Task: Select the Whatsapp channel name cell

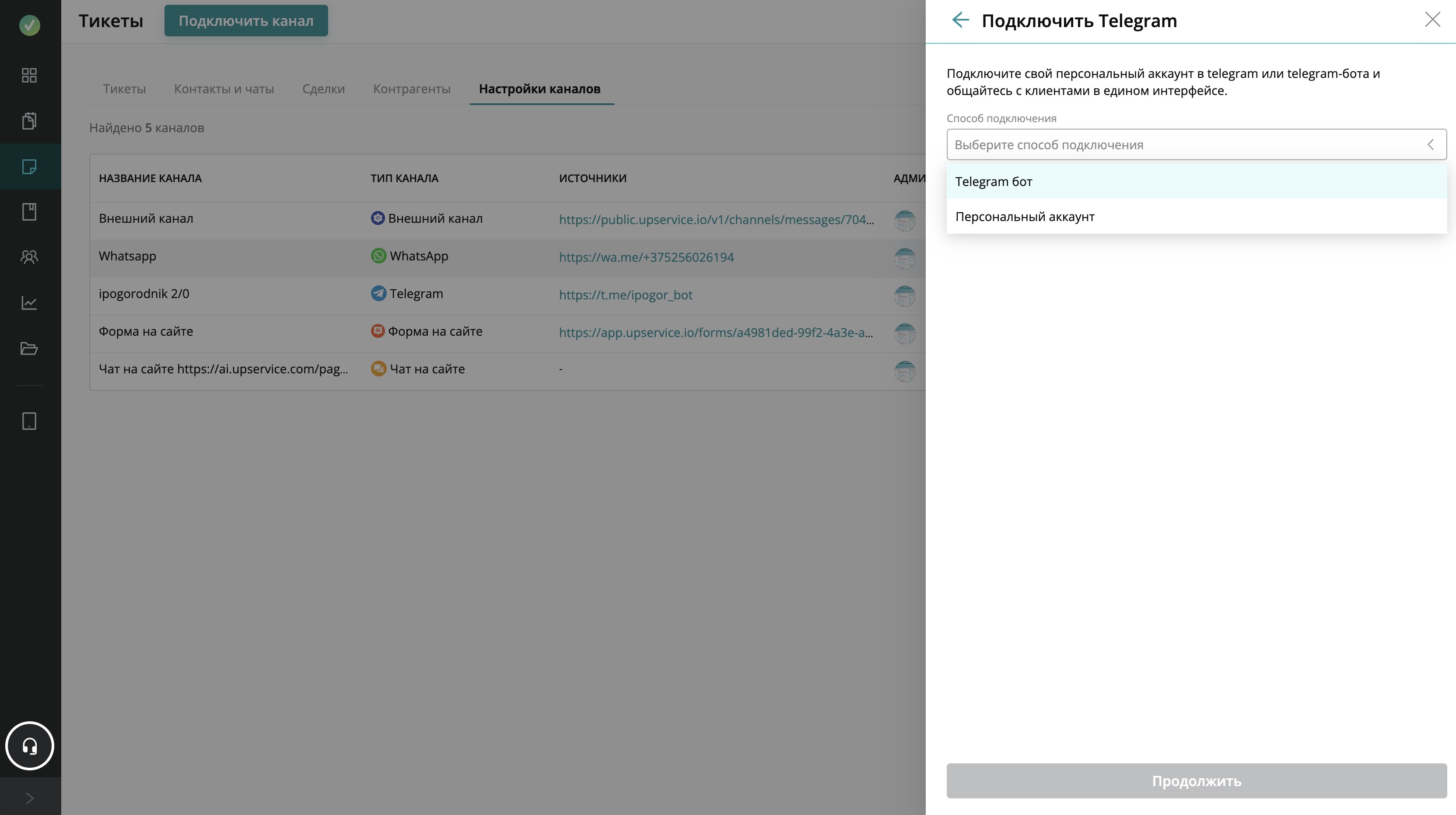Action: coord(127,256)
